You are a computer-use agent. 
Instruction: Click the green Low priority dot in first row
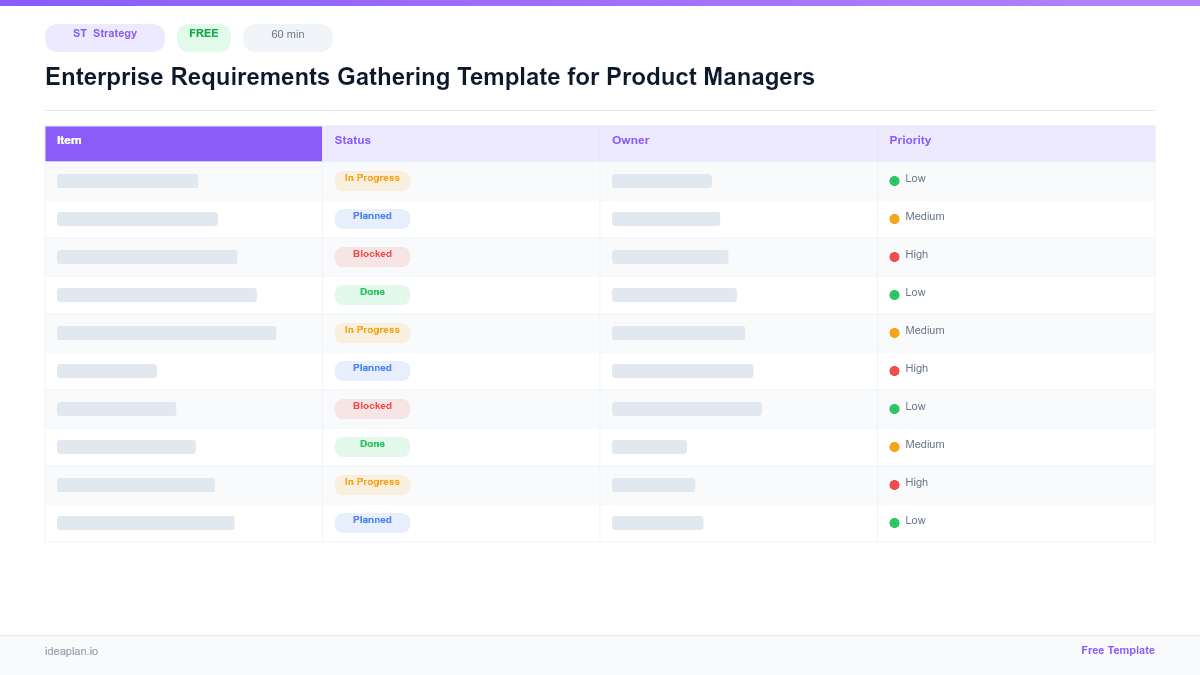coord(893,179)
